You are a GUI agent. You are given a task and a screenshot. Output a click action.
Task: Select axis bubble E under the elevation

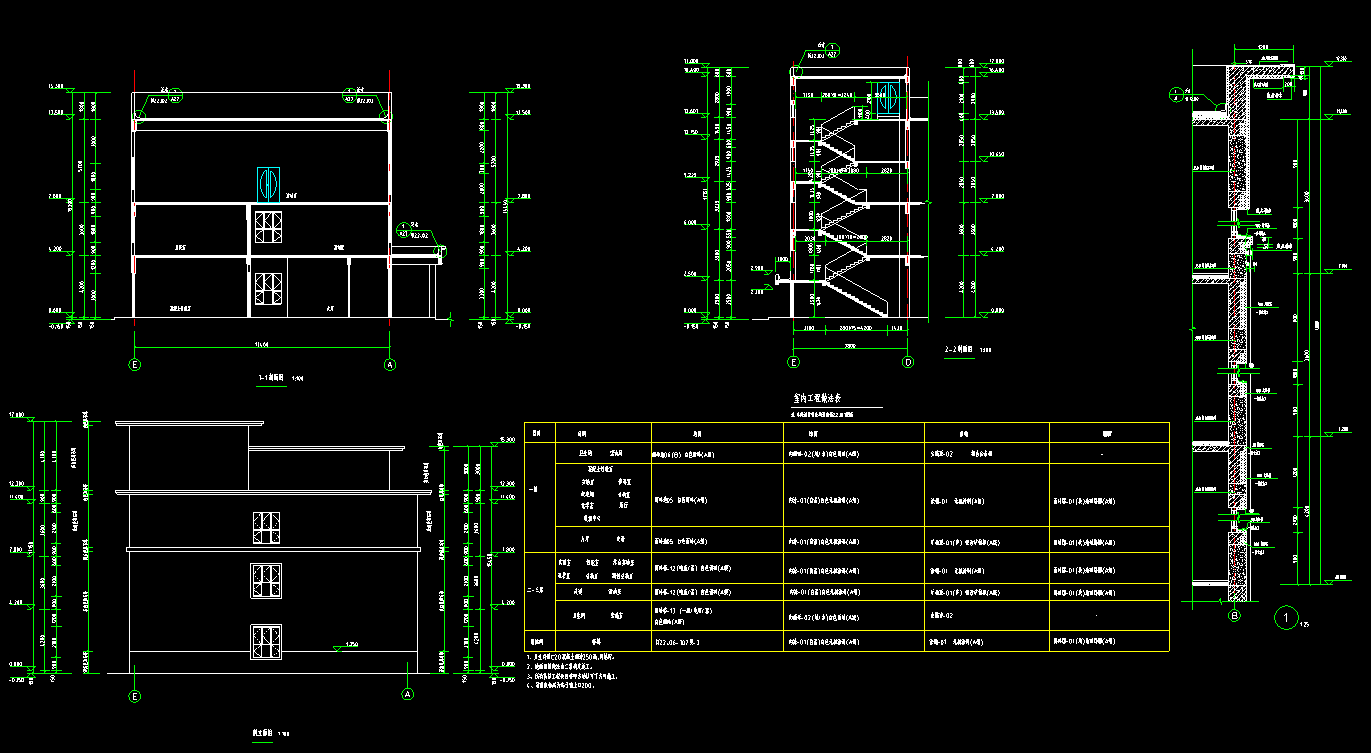(x=135, y=694)
